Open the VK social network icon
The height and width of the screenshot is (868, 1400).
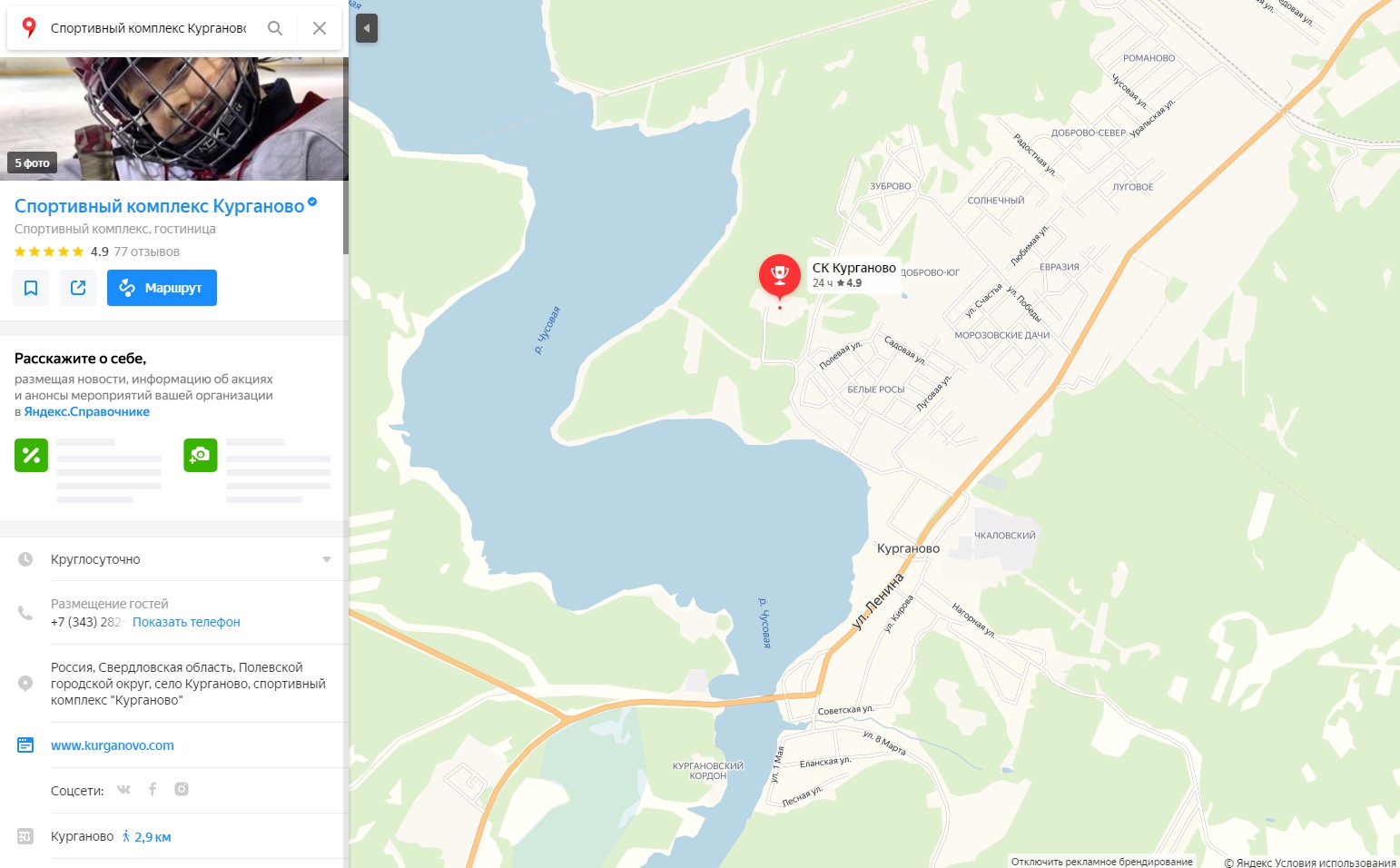tap(123, 789)
